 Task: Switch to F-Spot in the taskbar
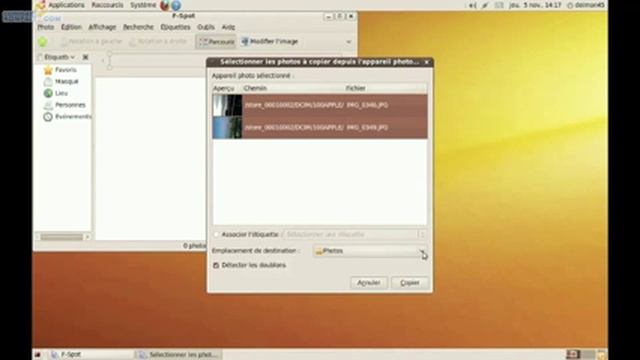pyautogui.click(x=91, y=355)
